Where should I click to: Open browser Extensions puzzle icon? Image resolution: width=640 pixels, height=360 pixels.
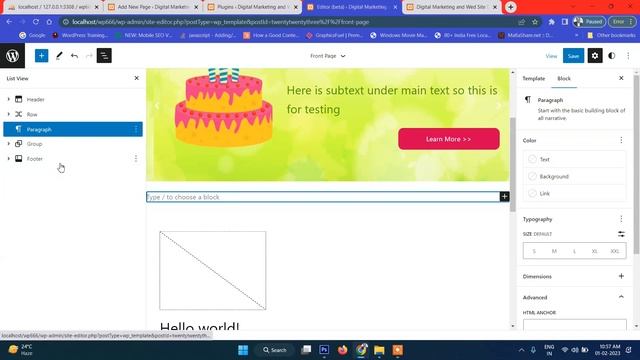551,22
